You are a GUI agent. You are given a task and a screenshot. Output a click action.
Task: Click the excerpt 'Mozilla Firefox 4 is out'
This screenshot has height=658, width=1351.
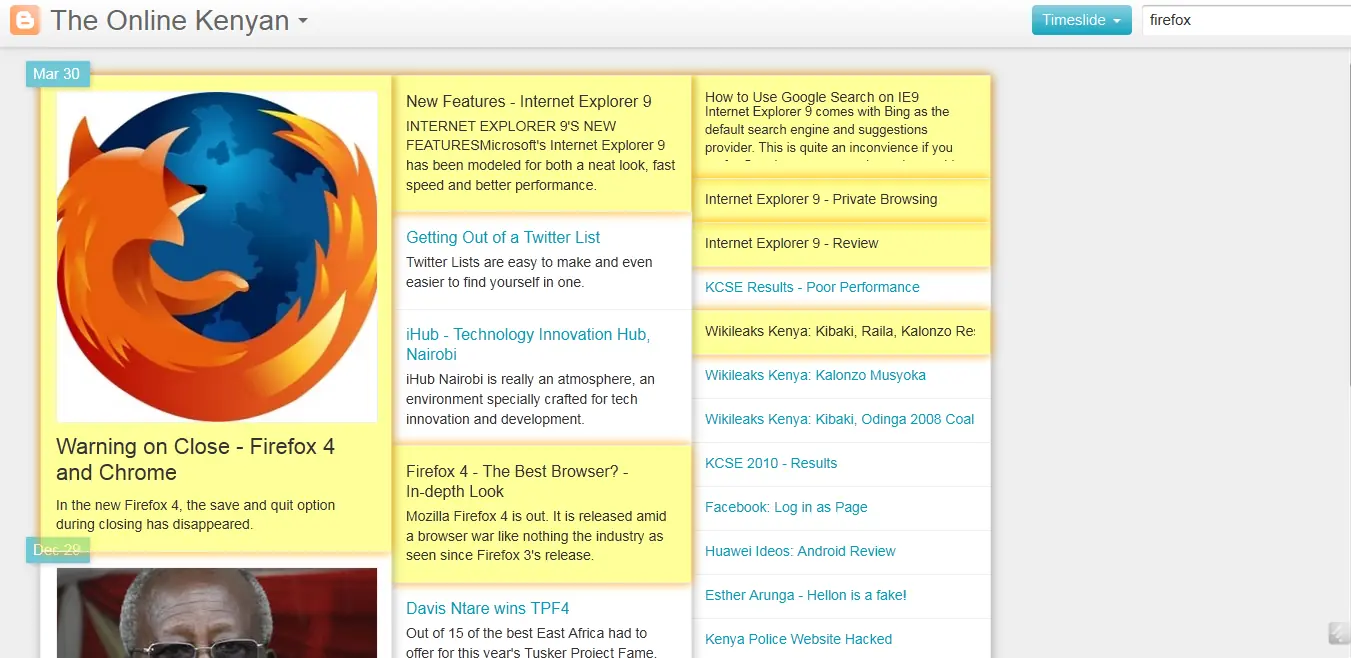[536, 536]
